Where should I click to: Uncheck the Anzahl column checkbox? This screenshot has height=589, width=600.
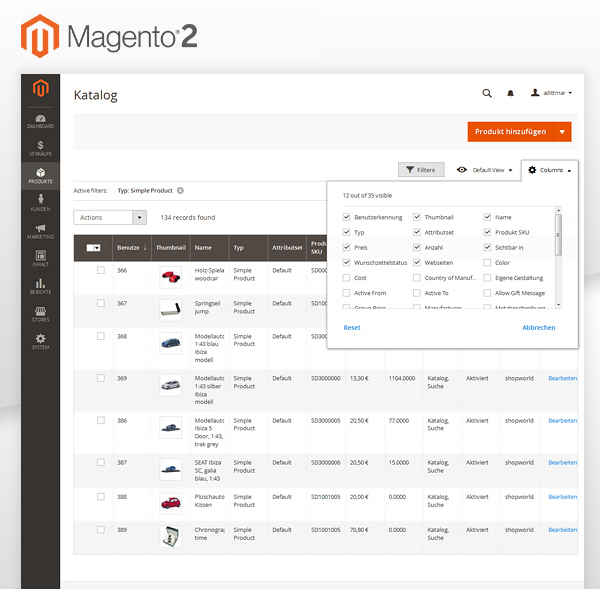417,247
